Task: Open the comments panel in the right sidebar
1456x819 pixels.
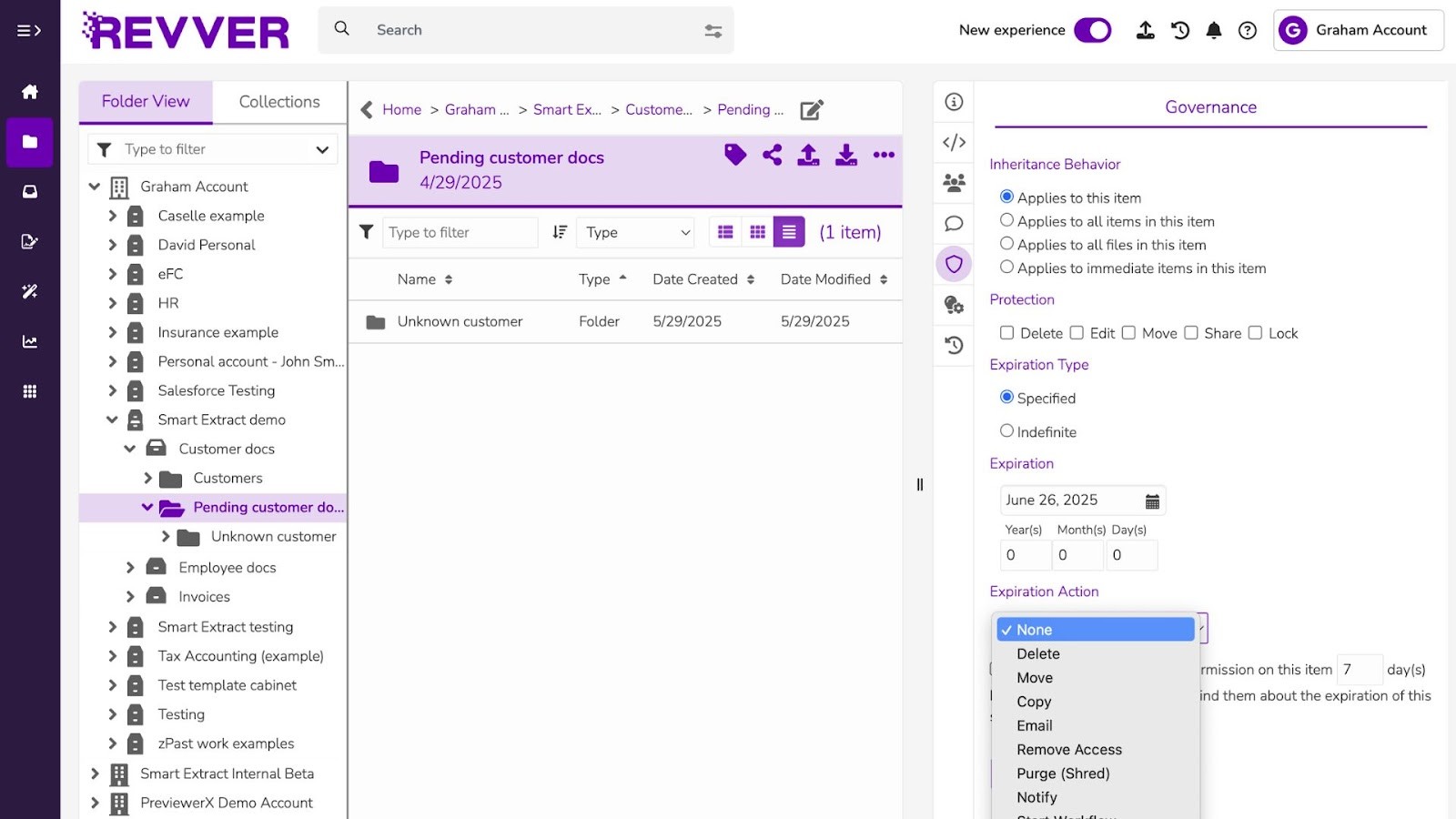Action: point(953,223)
